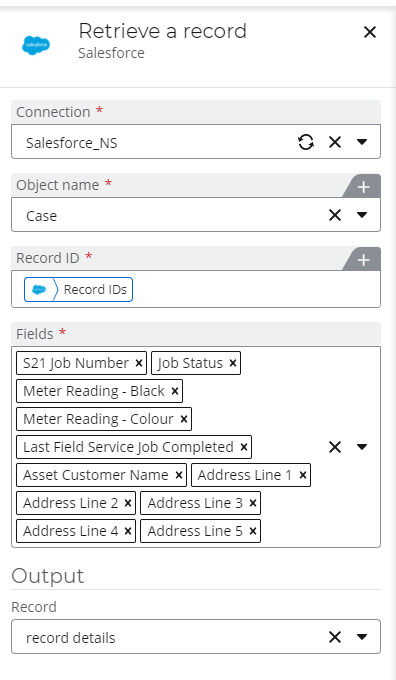
Task: Click the Address Line 5 tag text
Action: tap(195, 531)
